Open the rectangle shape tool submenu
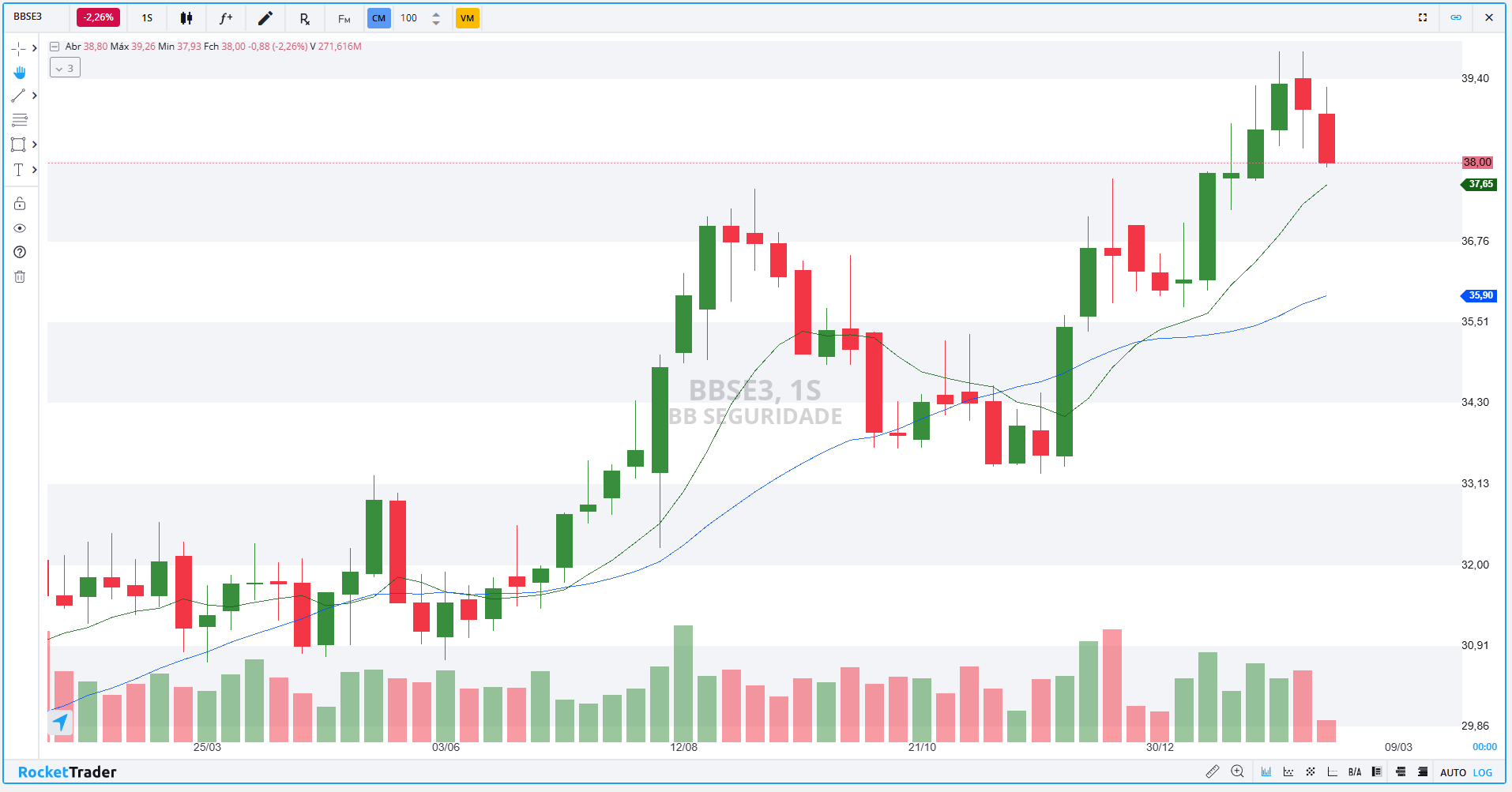The height and width of the screenshot is (792, 1512). tap(34, 145)
